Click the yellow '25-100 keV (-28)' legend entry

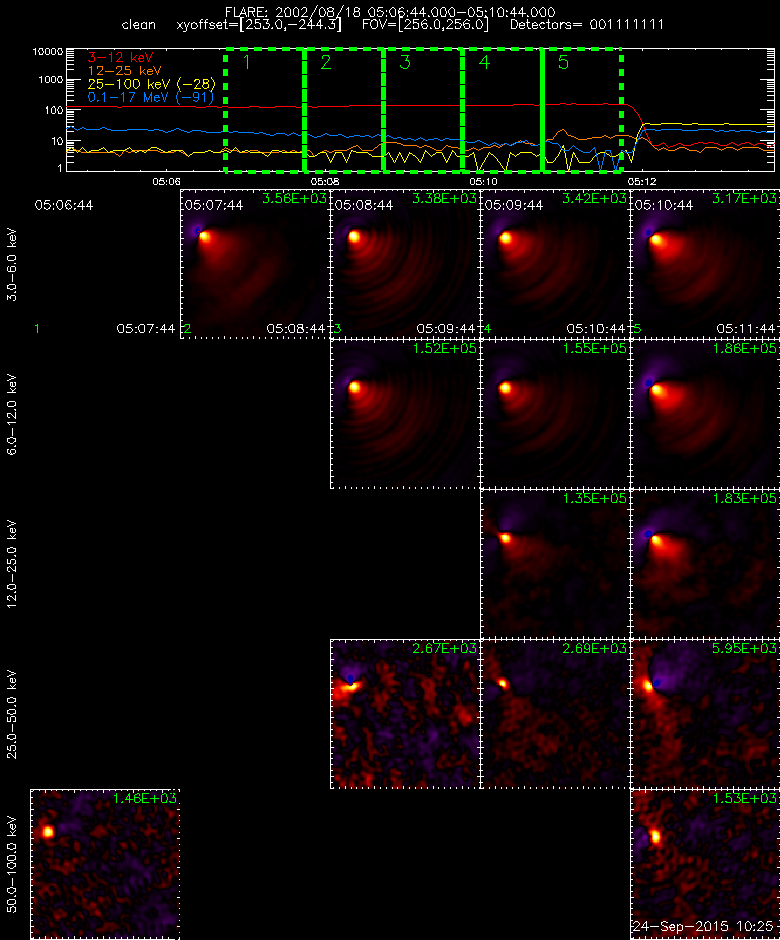[152, 84]
